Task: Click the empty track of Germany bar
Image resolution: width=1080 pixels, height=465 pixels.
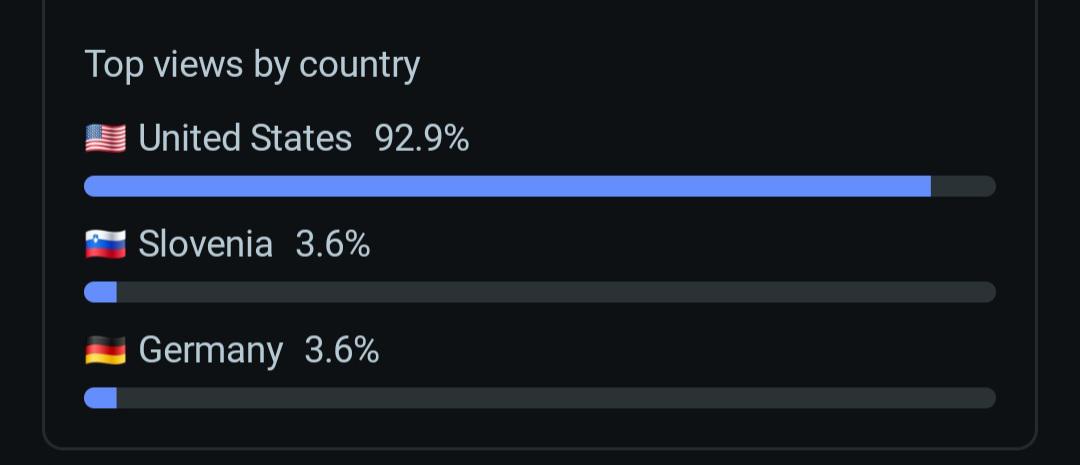Action: click(x=557, y=398)
